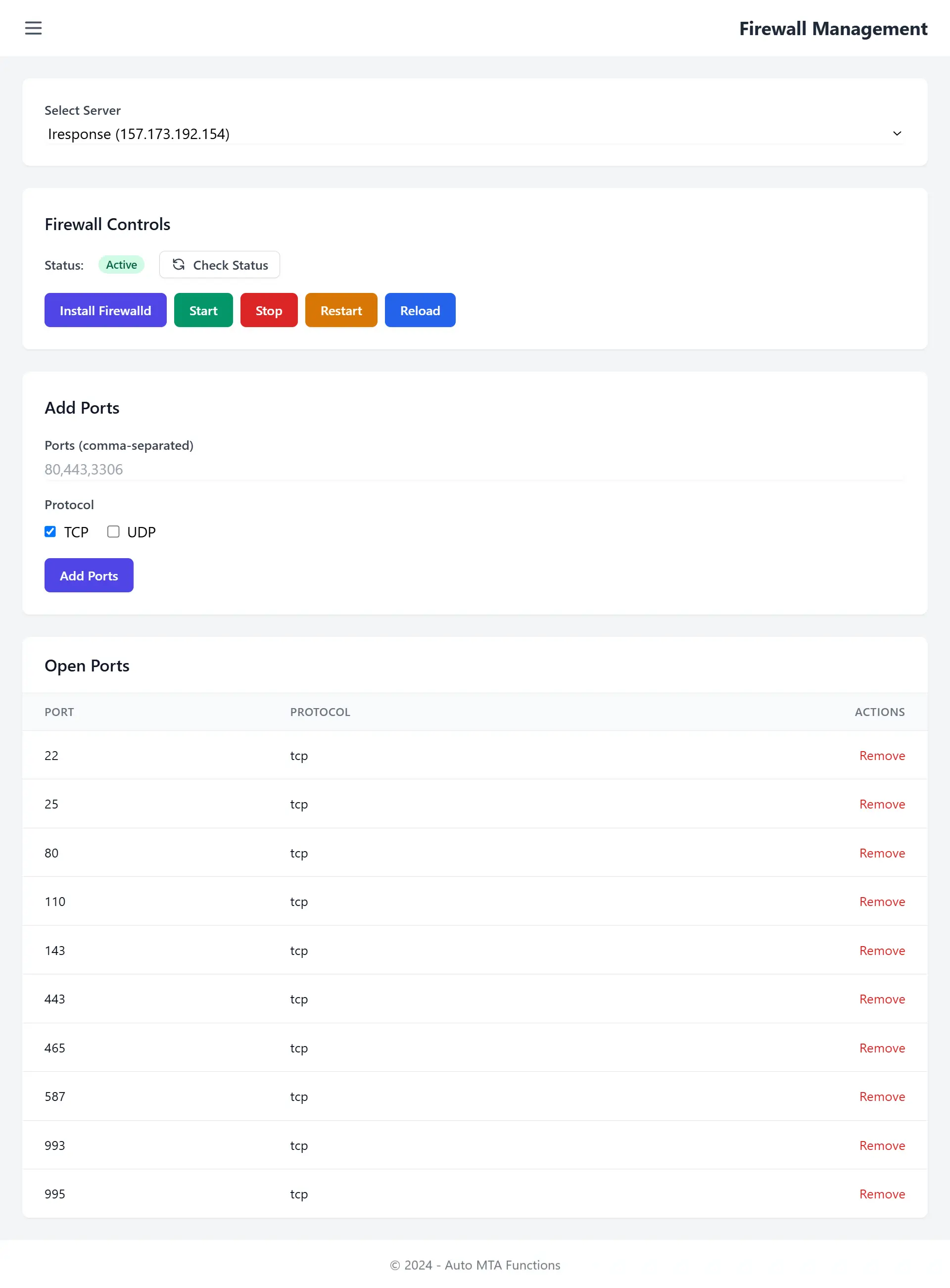The image size is (950, 1288).
Task: Click the ports input field
Action: click(x=474, y=469)
